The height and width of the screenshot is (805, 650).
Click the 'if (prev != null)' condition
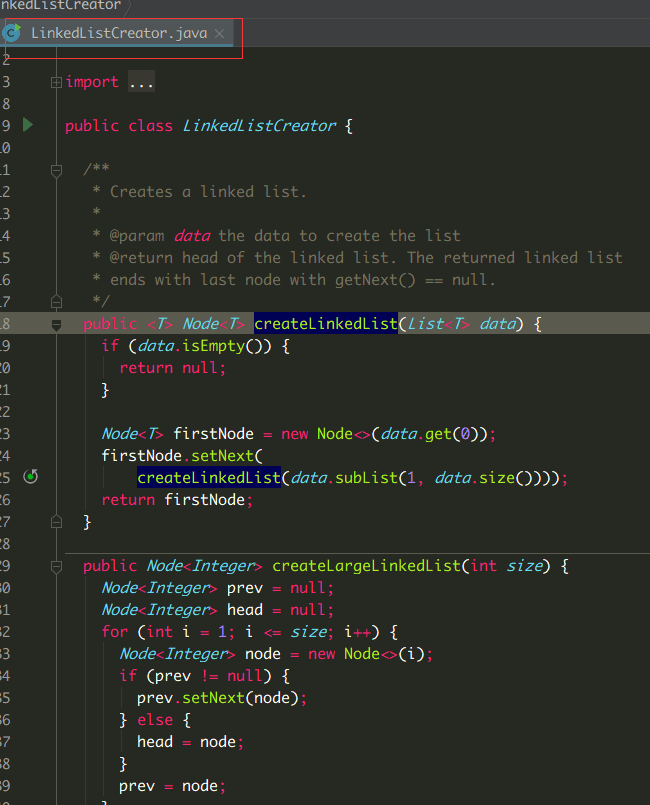pos(195,676)
